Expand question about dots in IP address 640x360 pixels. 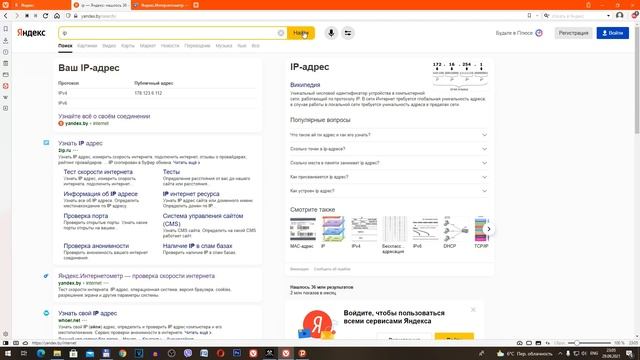click(x=389, y=149)
